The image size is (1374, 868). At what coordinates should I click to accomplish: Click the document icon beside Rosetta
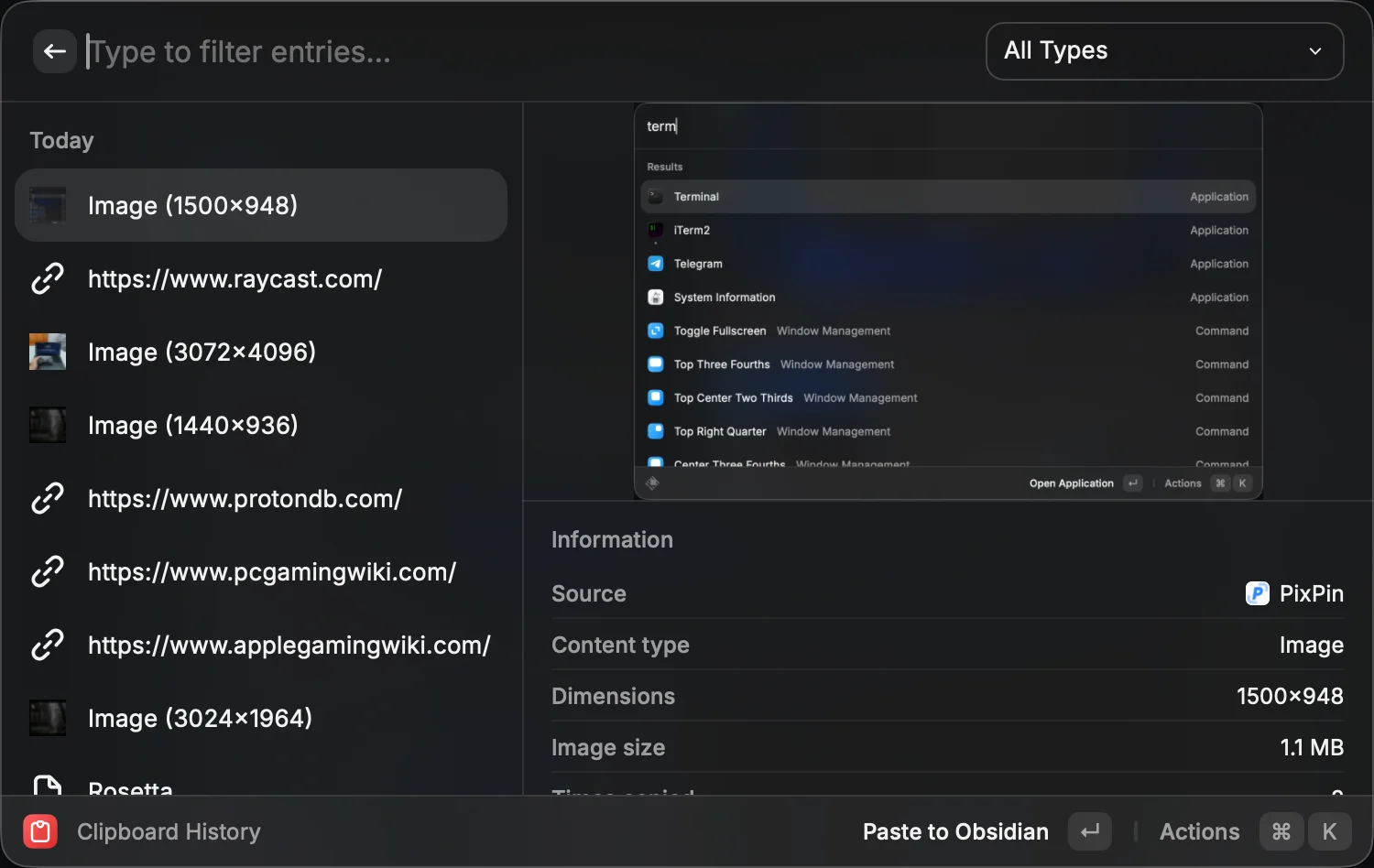pos(48,786)
